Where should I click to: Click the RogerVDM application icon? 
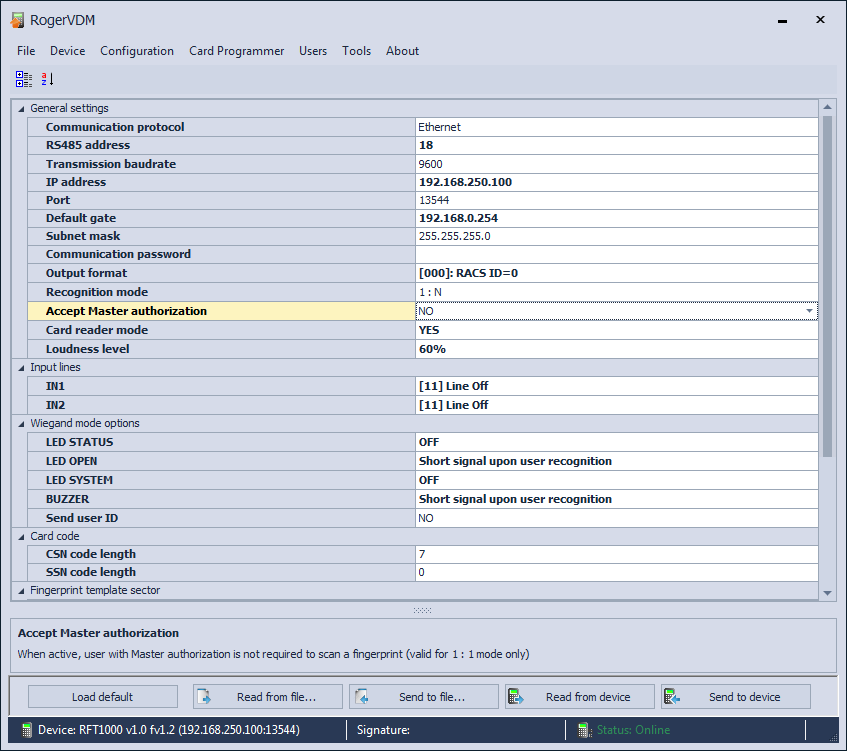tap(17, 20)
